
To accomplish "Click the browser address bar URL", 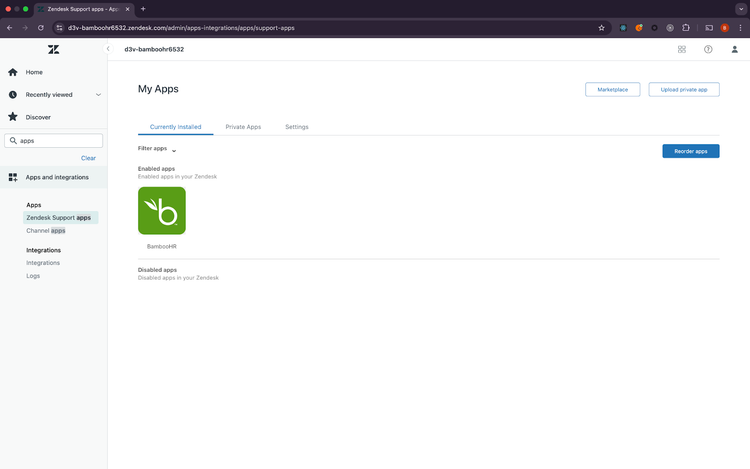I will 181,28.
